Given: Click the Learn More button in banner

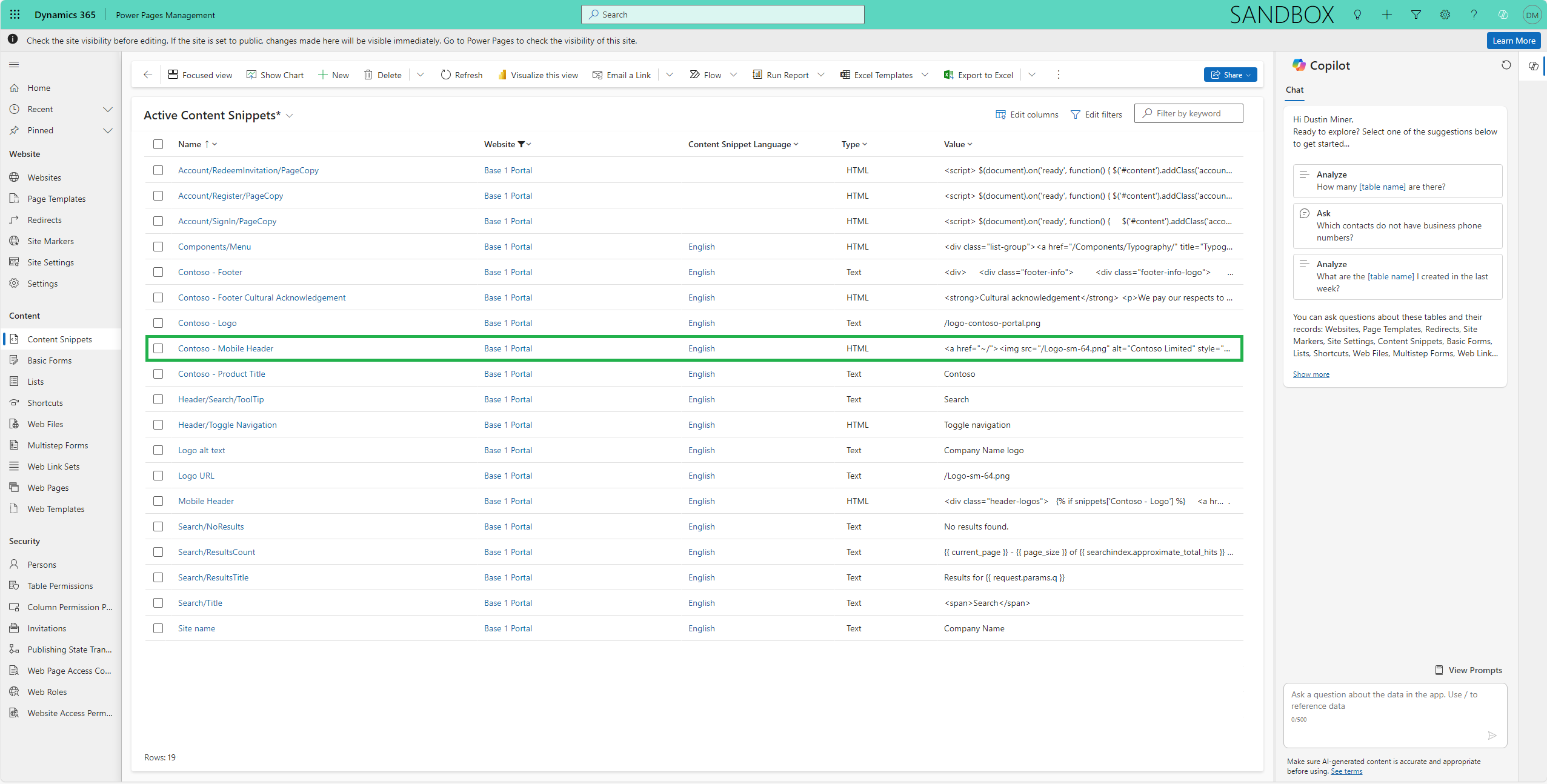Looking at the screenshot, I should coord(1513,41).
